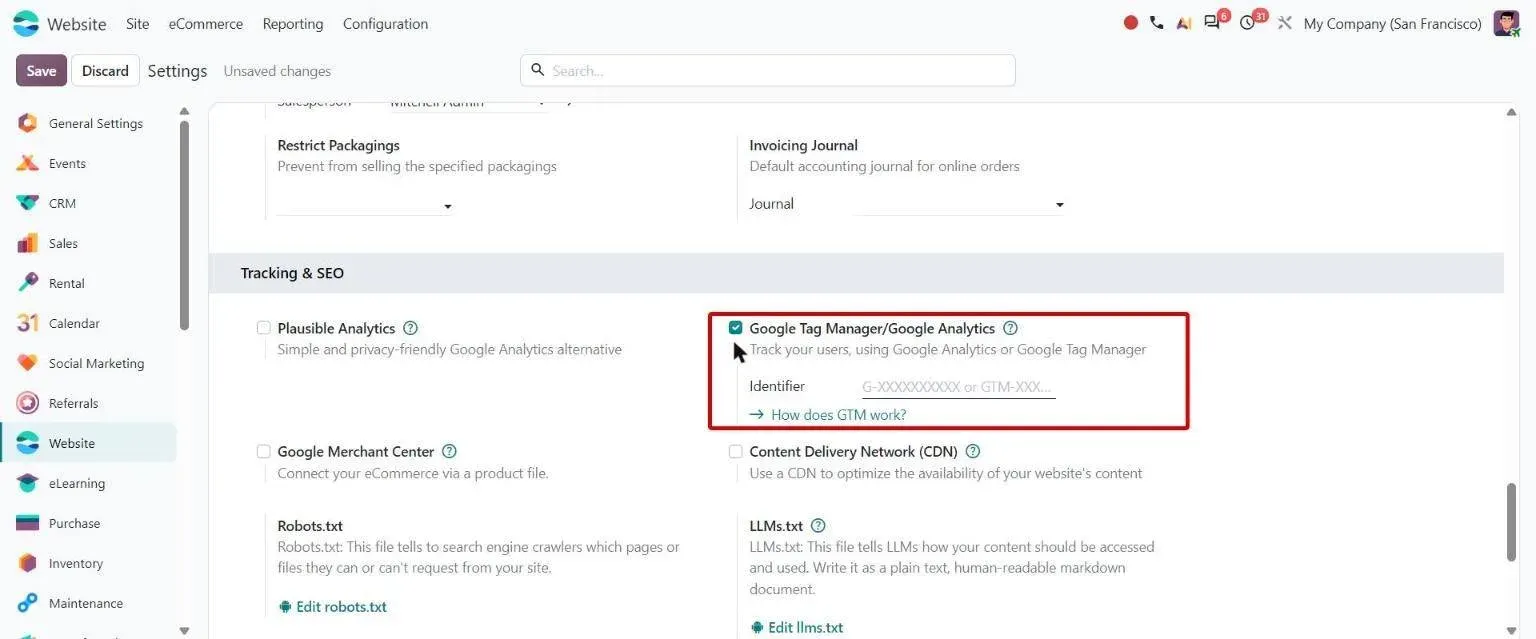
Task: Open CRM settings in sidebar
Action: pyautogui.click(x=62, y=203)
